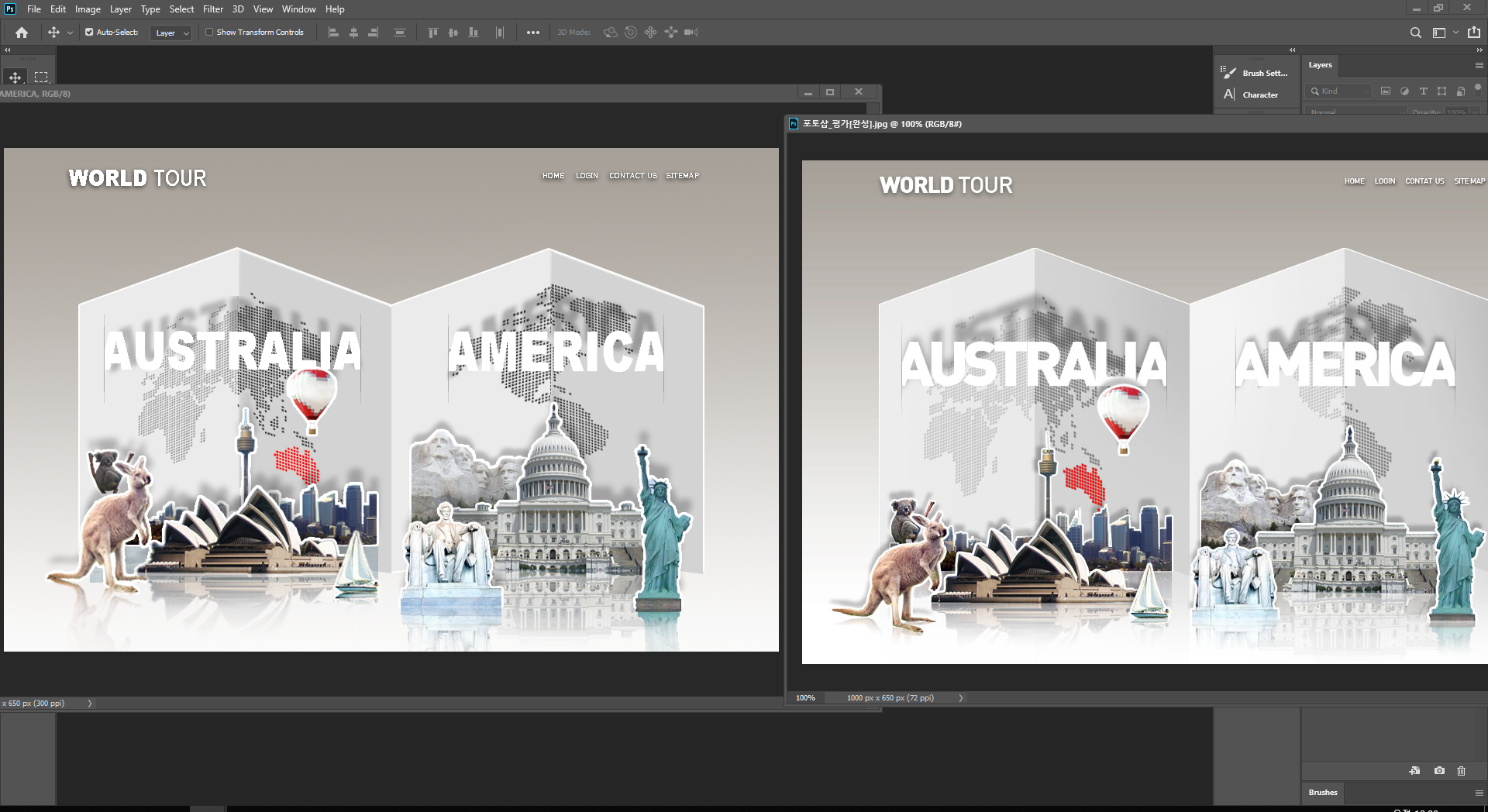
Task: Click the camera snapshot icon
Action: tap(1439, 771)
